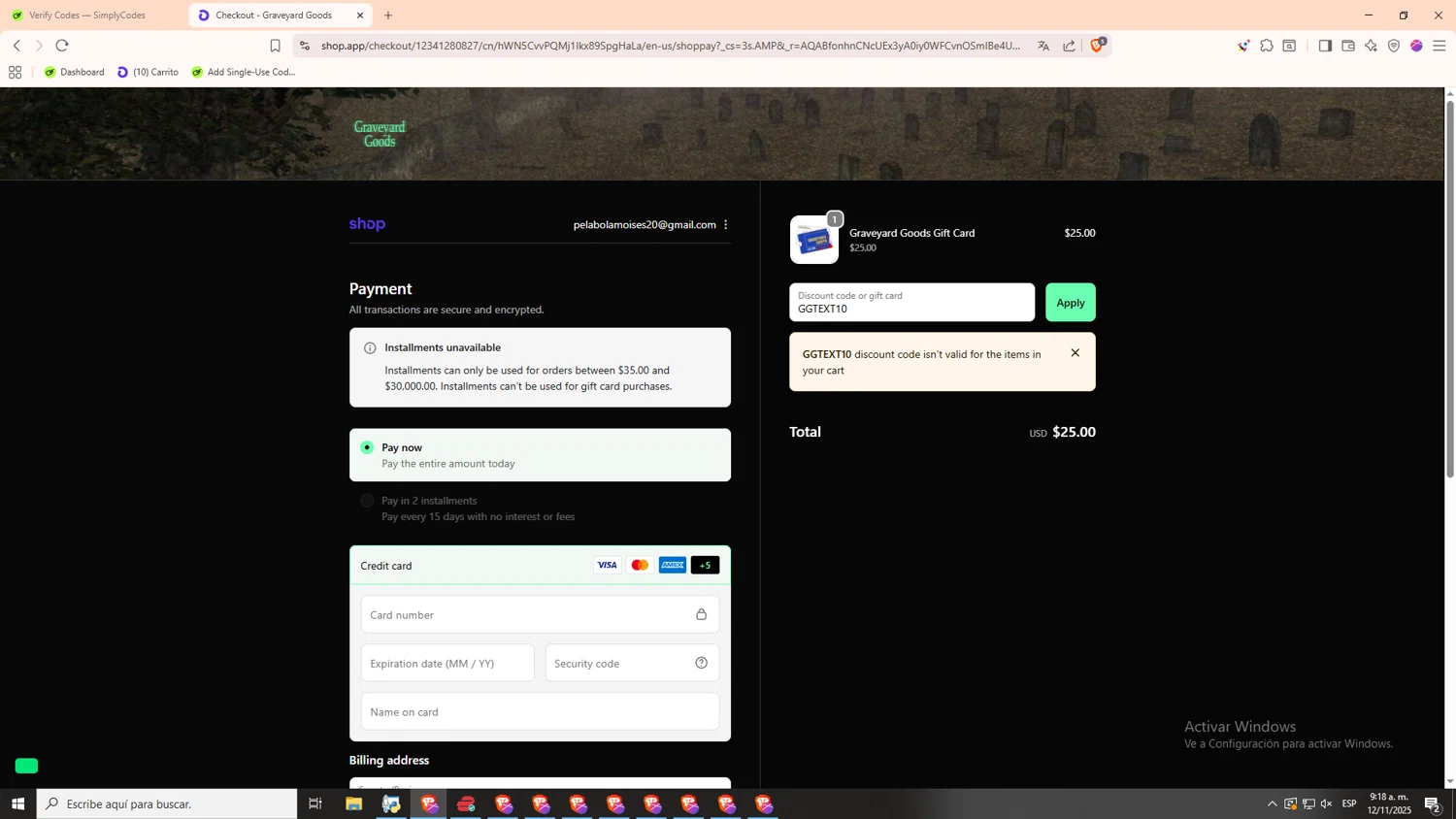
Task: Reload the checkout page
Action: point(62,46)
